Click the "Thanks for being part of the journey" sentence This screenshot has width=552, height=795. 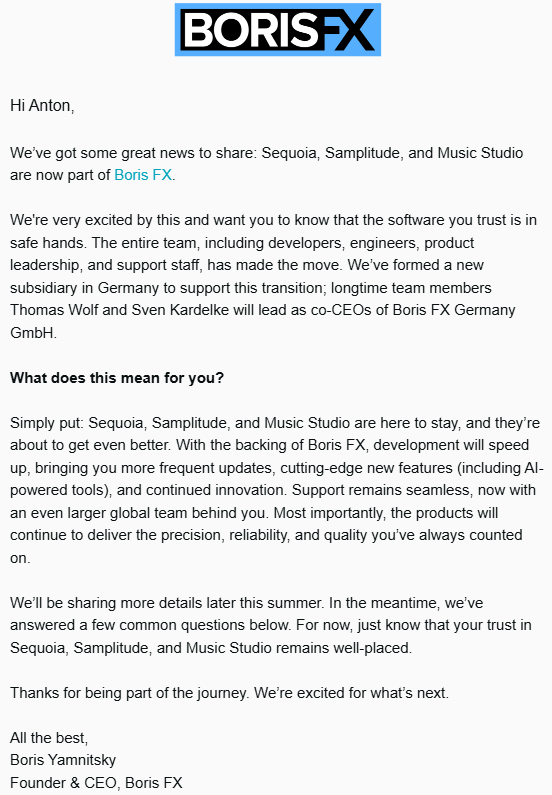pyautogui.click(x=129, y=693)
